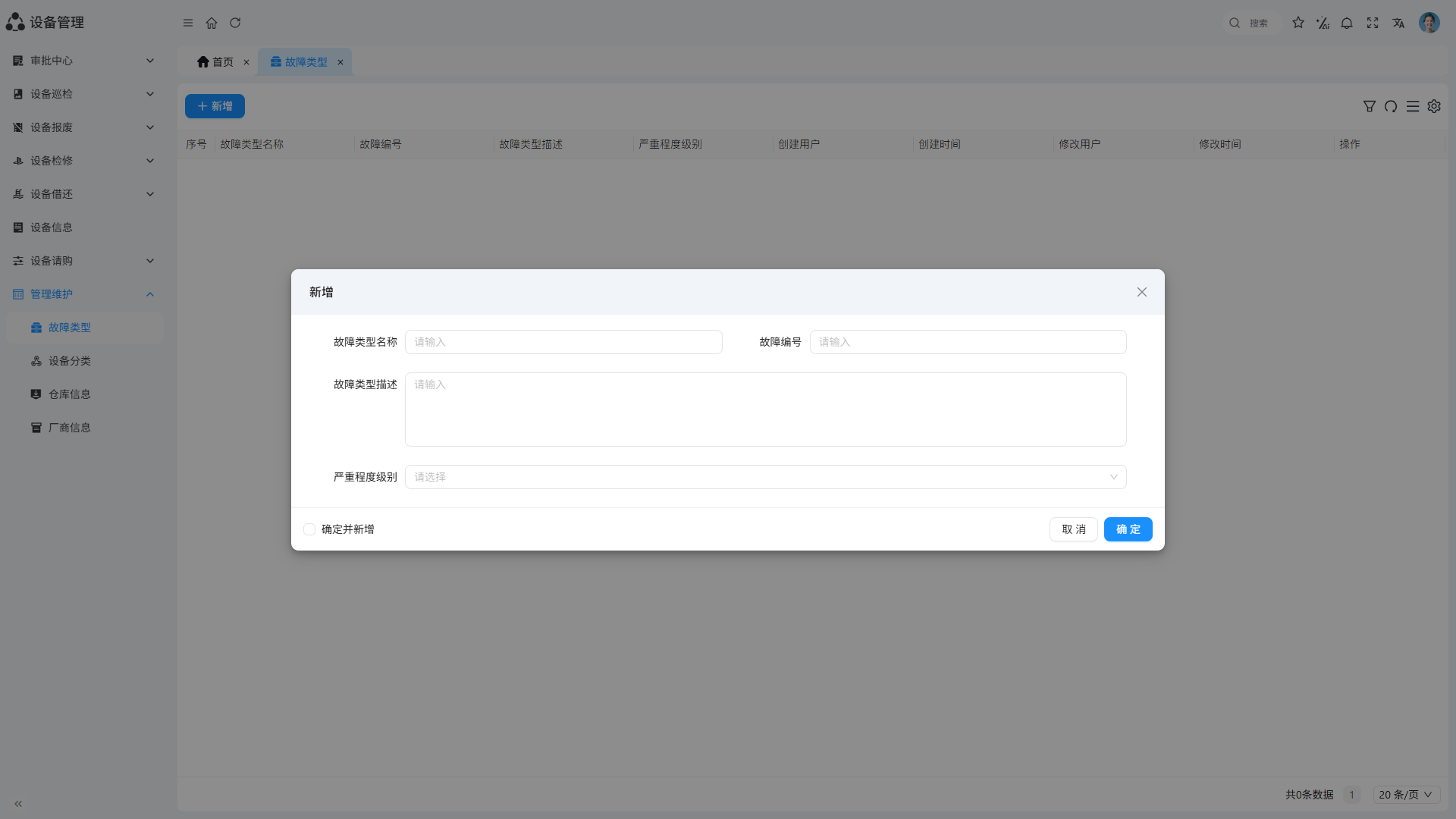Click the 设备检修 sidebar icon
Viewport: 1456px width, 819px height.
(18, 161)
